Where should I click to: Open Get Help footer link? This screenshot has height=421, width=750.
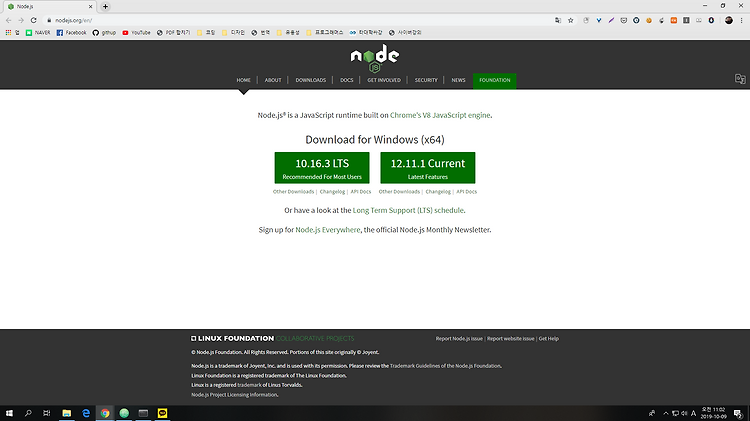(549, 339)
